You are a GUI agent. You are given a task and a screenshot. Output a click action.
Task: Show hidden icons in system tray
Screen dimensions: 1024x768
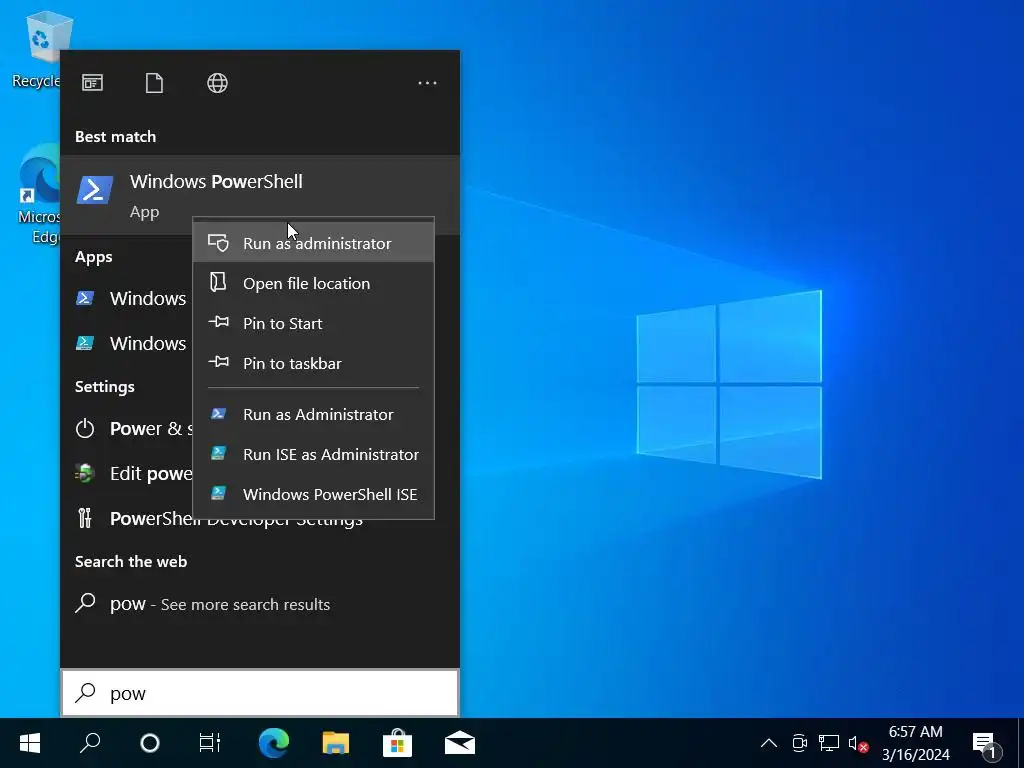point(769,743)
